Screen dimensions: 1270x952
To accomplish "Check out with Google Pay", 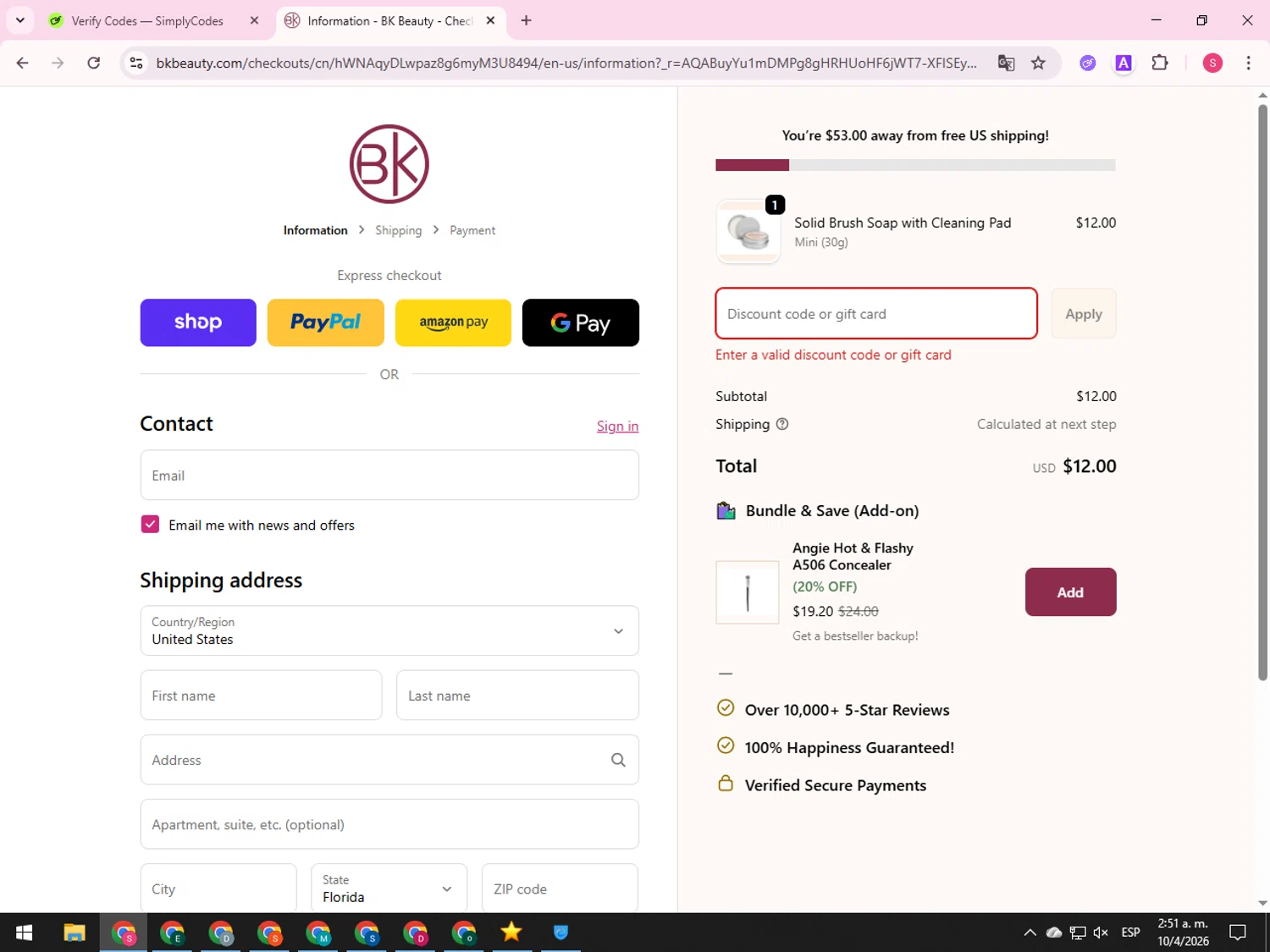I will pos(581,322).
